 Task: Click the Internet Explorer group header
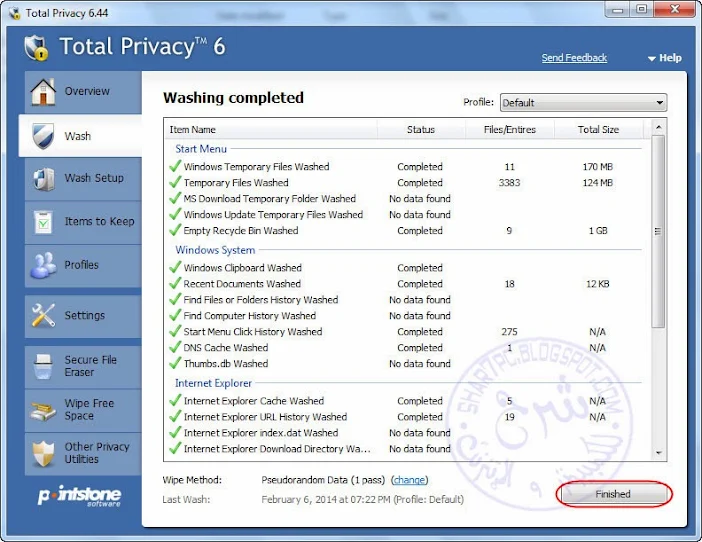[x=213, y=383]
